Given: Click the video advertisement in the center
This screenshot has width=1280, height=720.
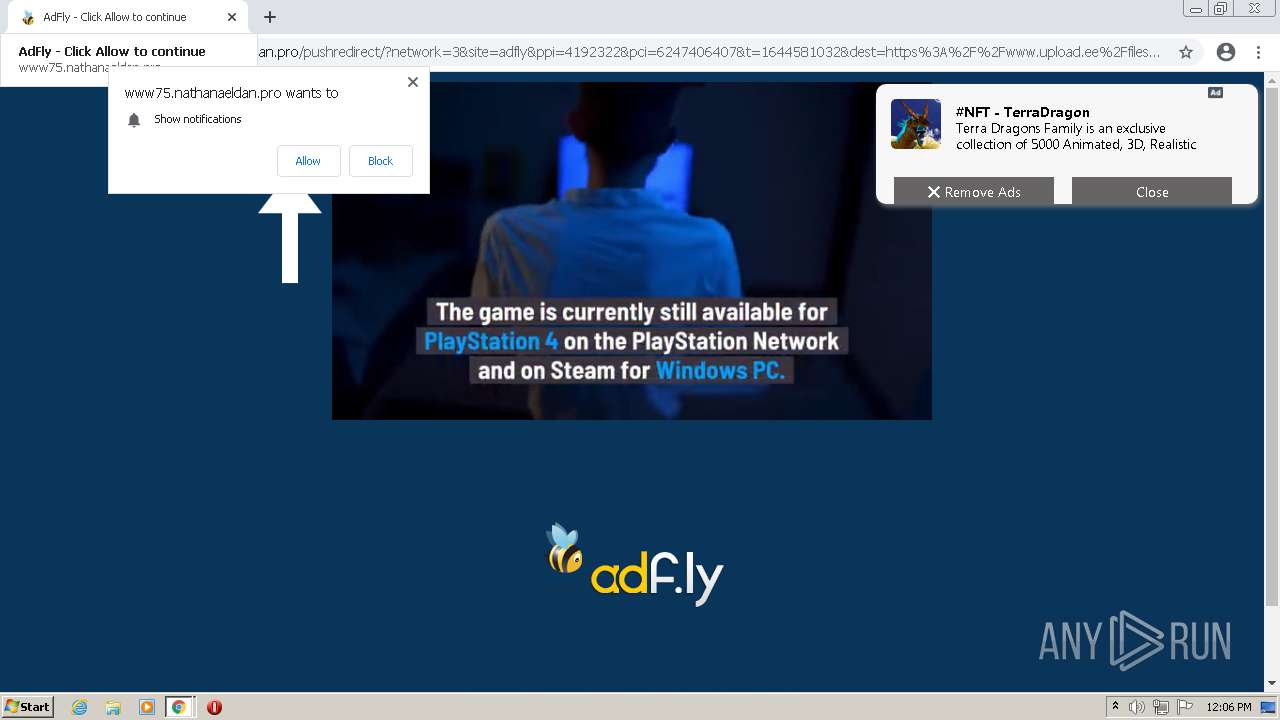Looking at the screenshot, I should (631, 250).
